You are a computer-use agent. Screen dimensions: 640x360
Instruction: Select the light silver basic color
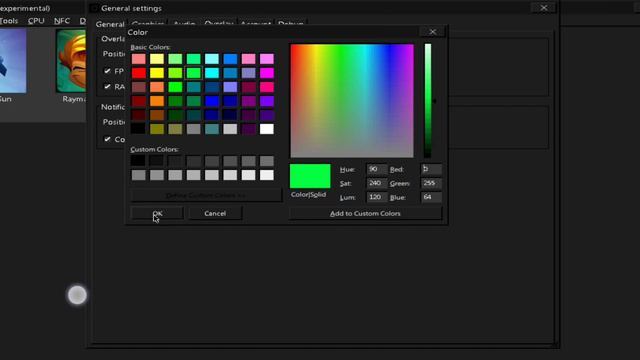pyautogui.click(x=230, y=129)
